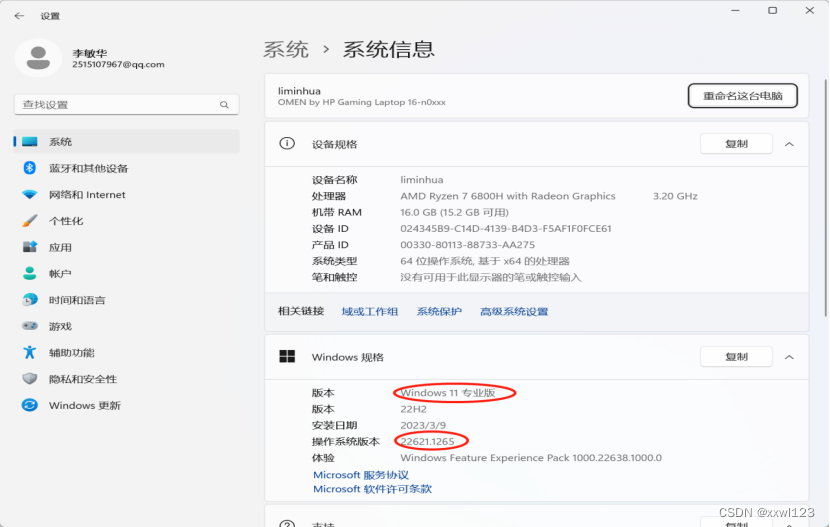Go back with the arrow icon
830x527 pixels.
(x=20, y=16)
